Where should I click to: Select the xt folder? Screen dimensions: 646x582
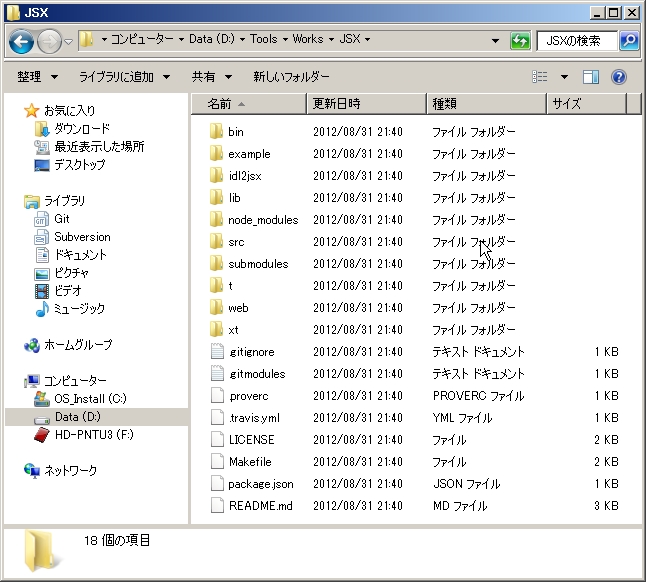pyautogui.click(x=233, y=330)
